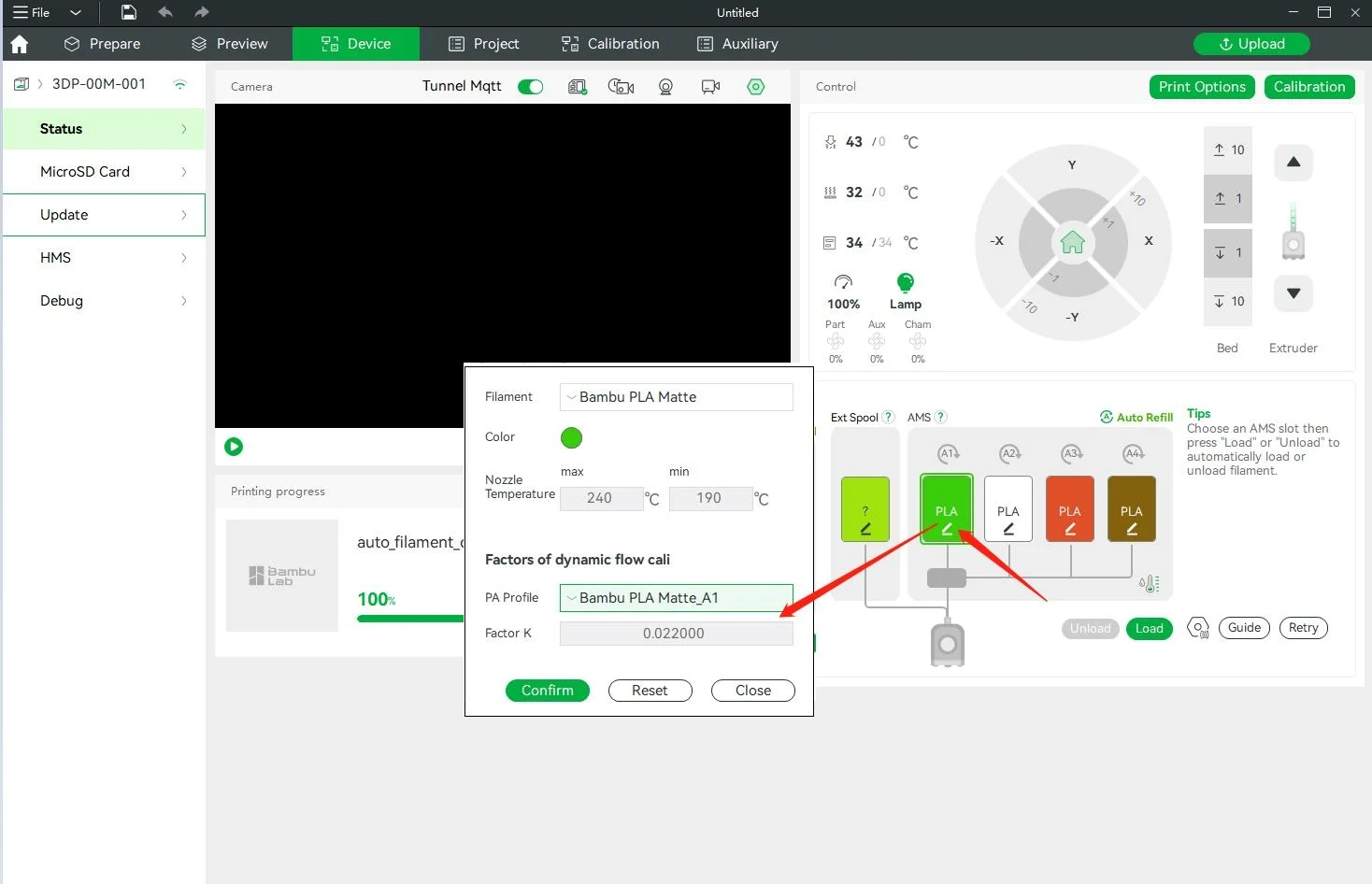Click the help icon next to AMS
Screen dimensions: 1372x884
940,417
